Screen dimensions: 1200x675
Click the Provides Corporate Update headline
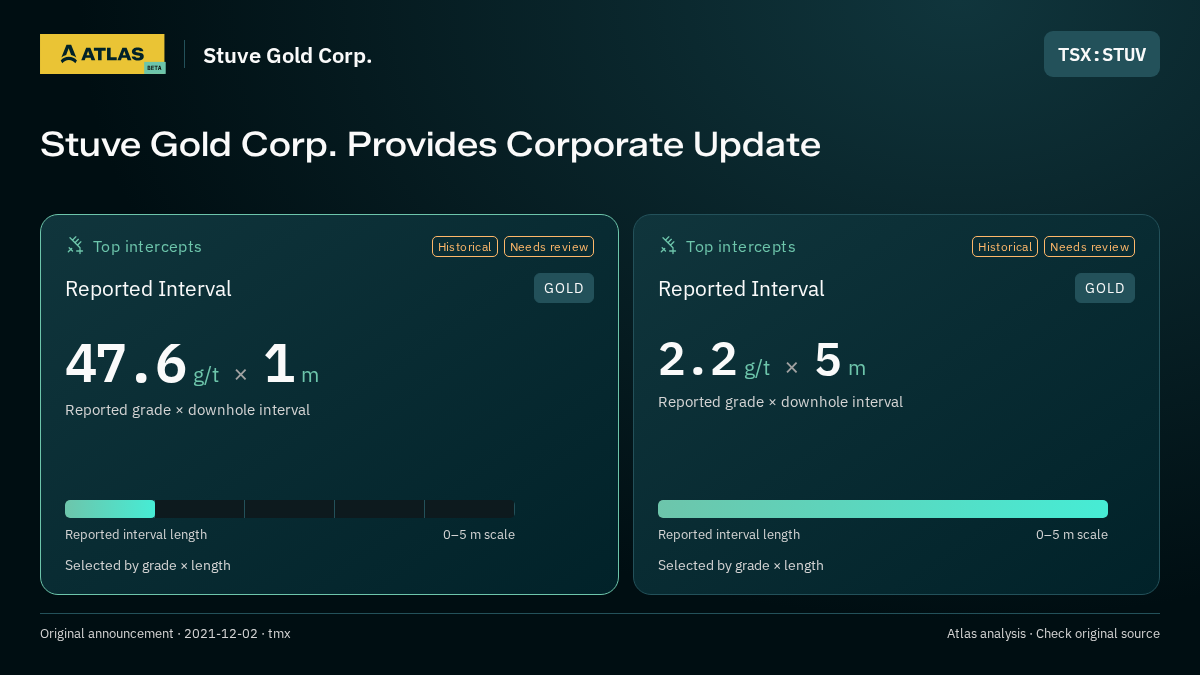point(430,144)
